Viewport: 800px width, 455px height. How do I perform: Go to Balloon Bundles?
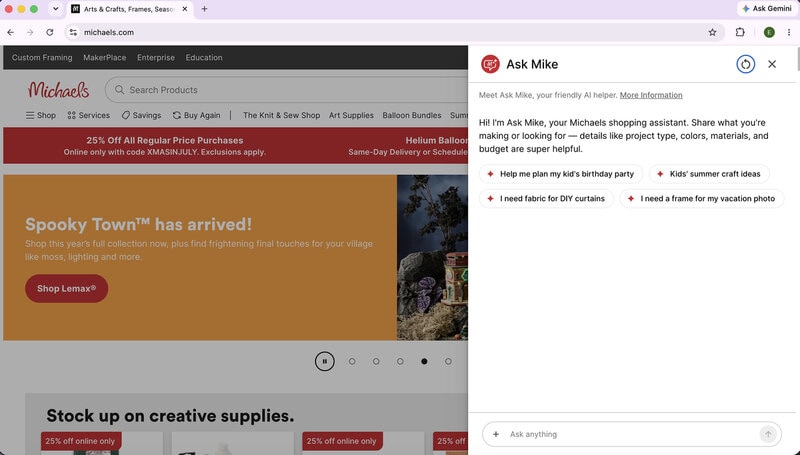[x=412, y=115]
